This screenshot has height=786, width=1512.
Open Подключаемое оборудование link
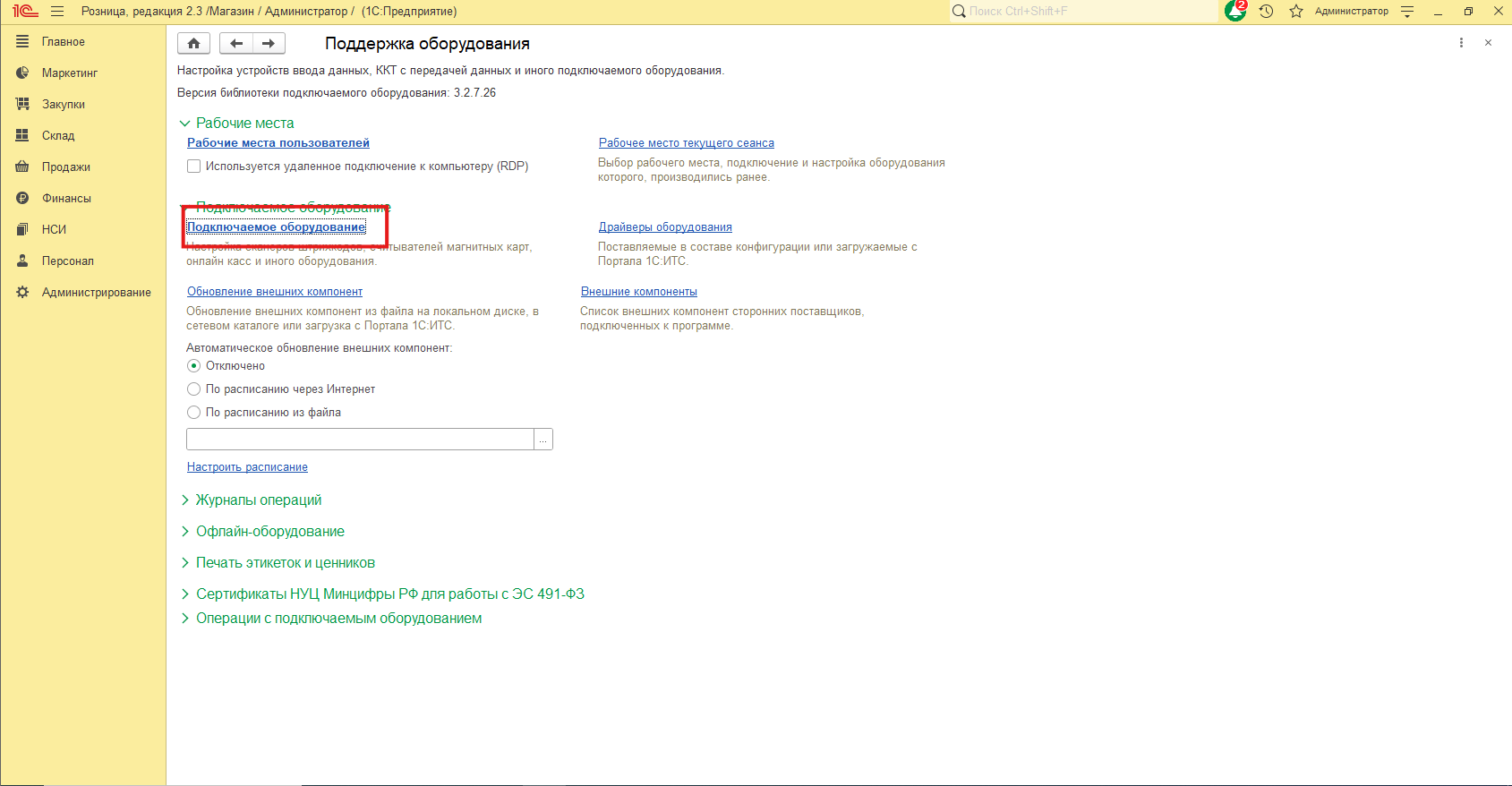tap(277, 227)
